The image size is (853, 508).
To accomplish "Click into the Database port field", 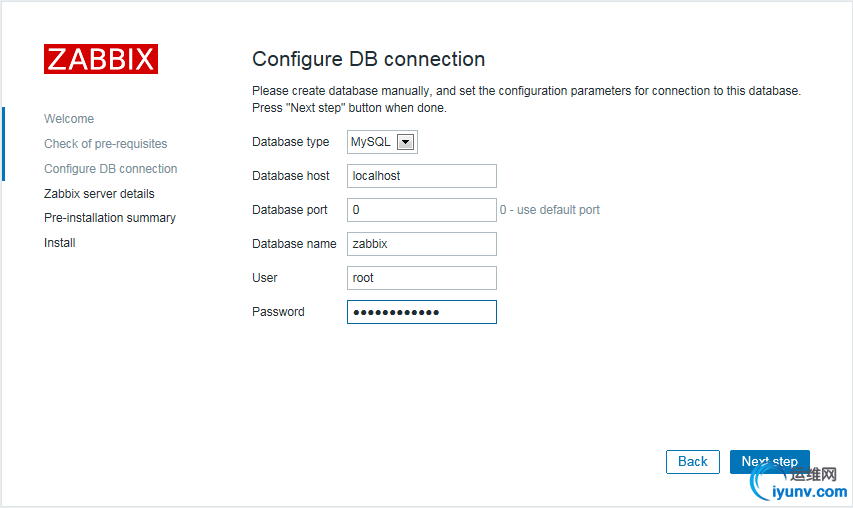I will (421, 210).
